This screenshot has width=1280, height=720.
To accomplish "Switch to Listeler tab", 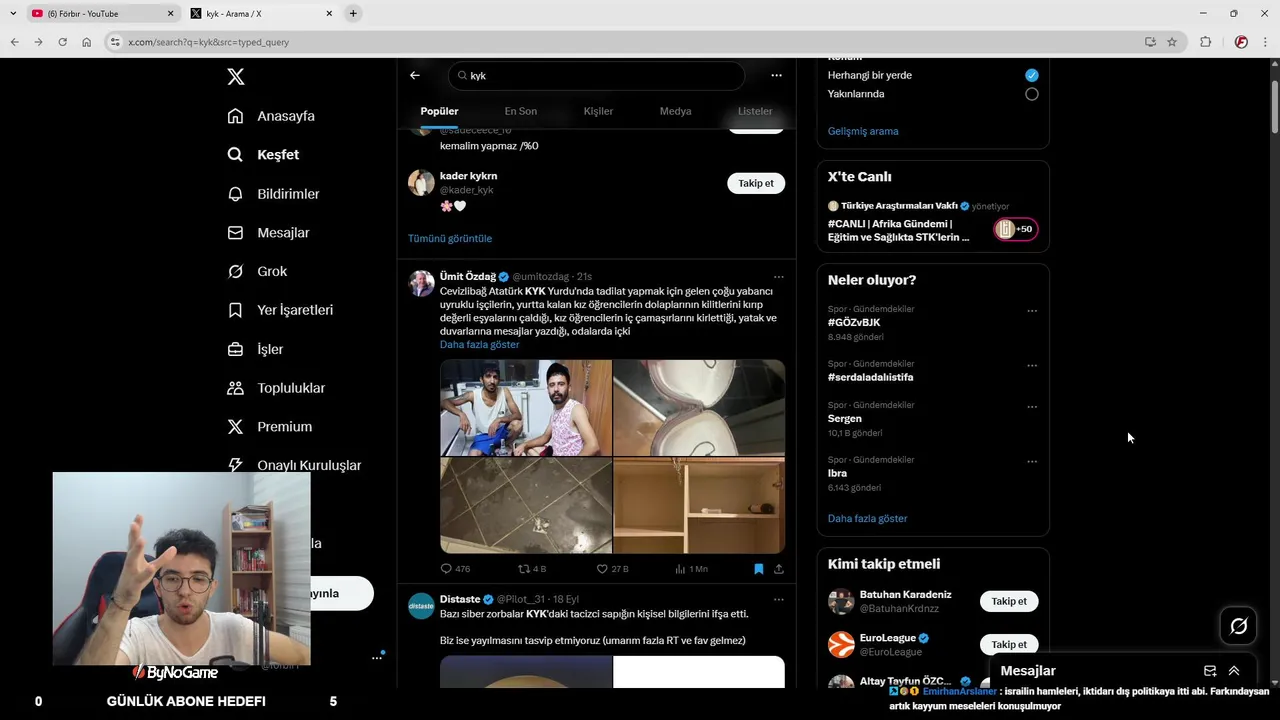I will coord(755,111).
